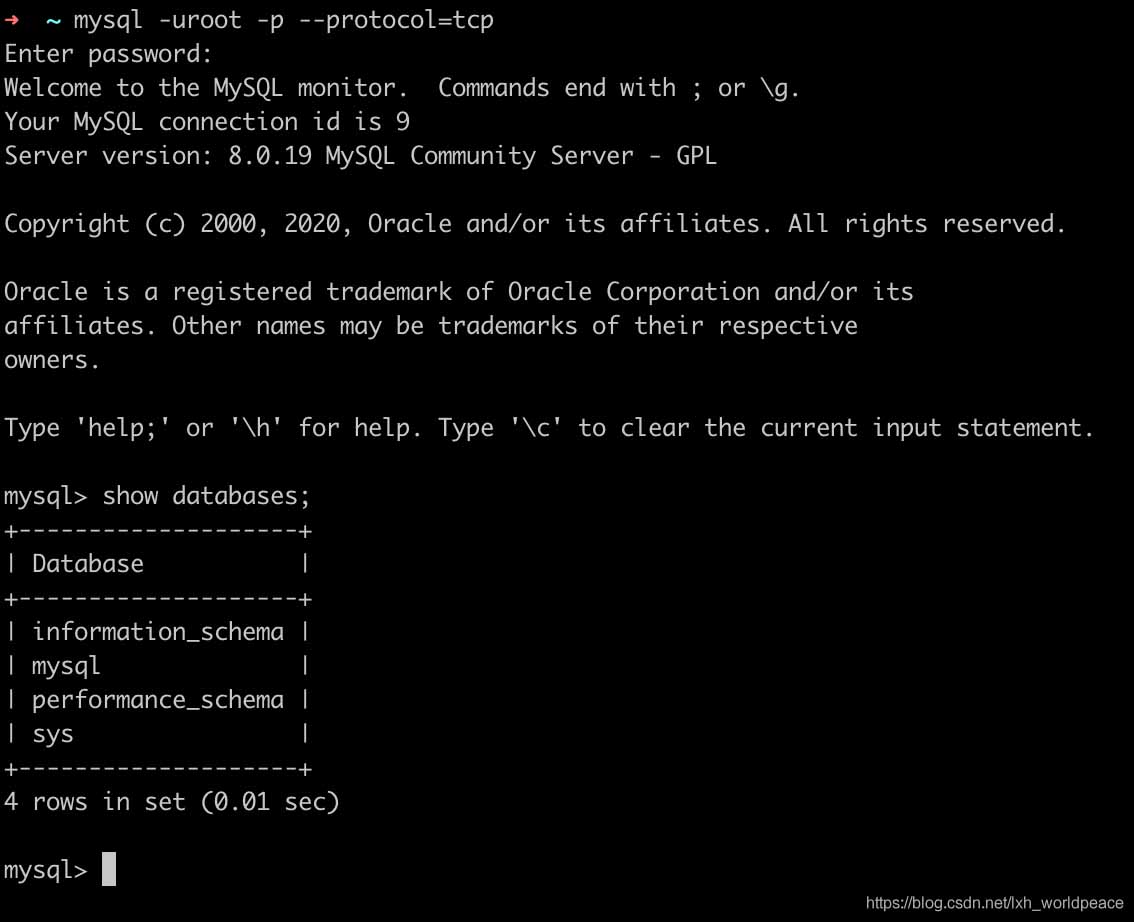This screenshot has width=1134, height=922.
Task: Click the "Enter password:" line
Action: 108,54
